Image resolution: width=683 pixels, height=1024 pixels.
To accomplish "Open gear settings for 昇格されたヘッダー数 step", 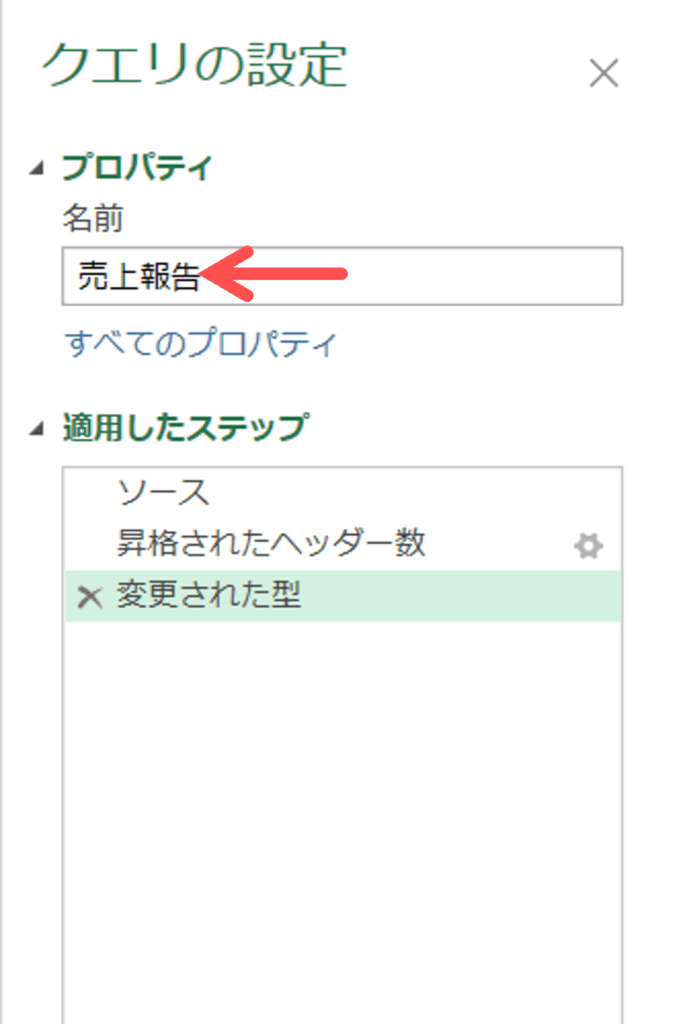I will tap(588, 546).
